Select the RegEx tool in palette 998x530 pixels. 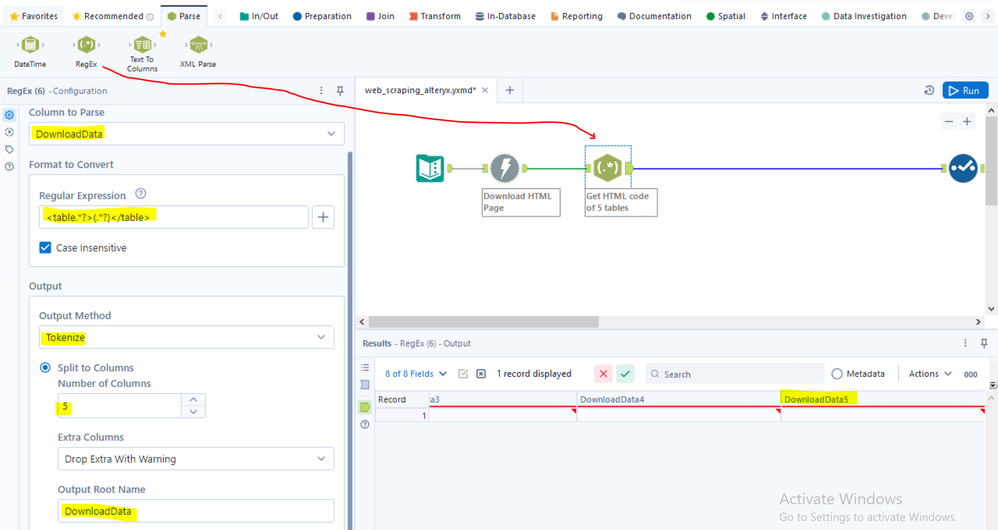click(86, 51)
